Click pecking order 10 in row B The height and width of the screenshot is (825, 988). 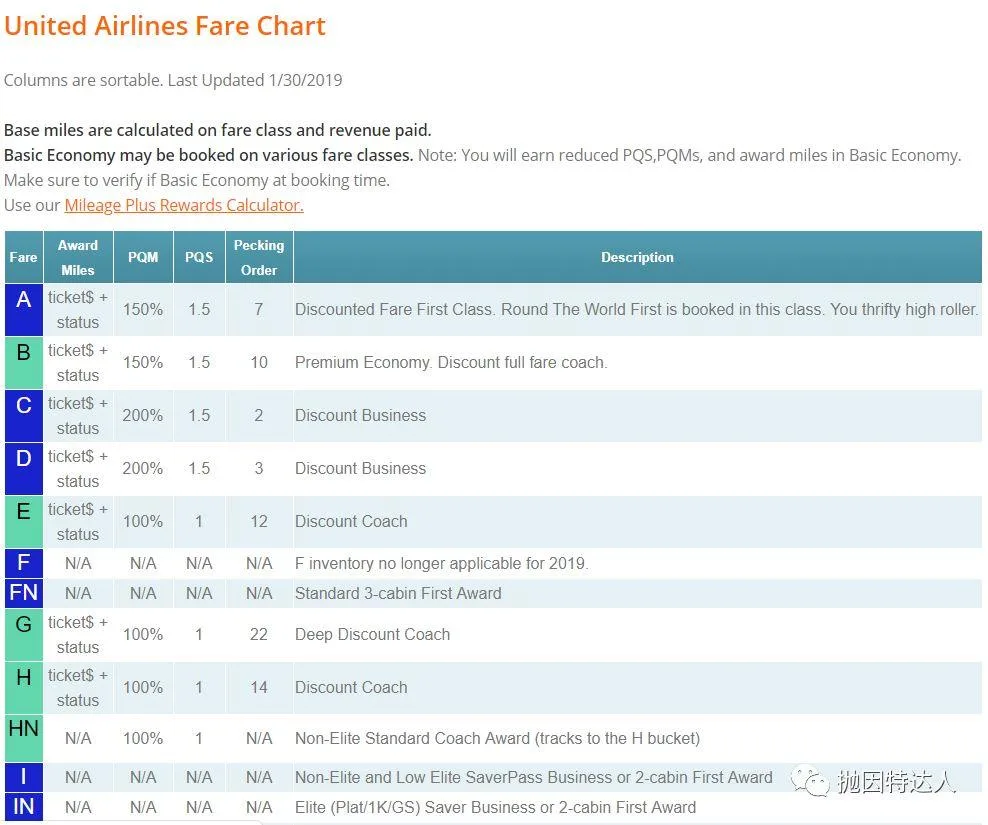point(259,362)
